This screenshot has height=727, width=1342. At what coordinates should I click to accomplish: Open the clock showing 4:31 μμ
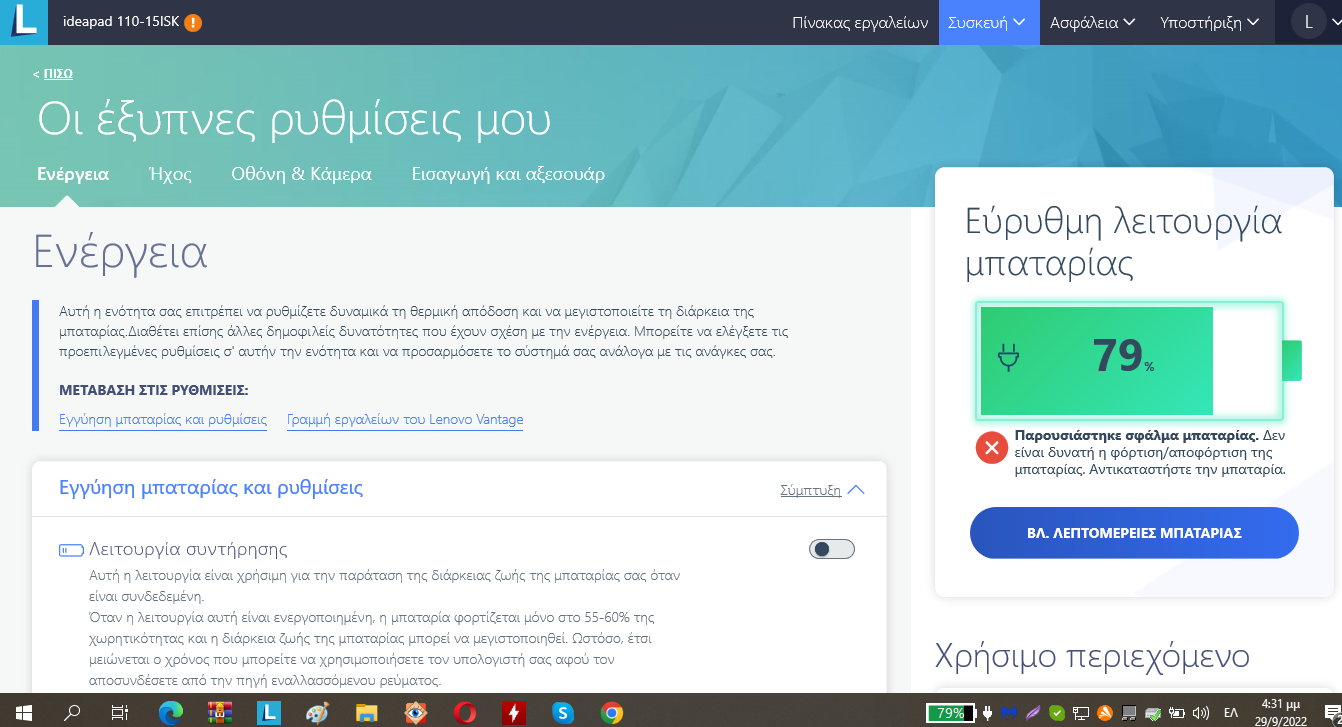tap(1282, 713)
